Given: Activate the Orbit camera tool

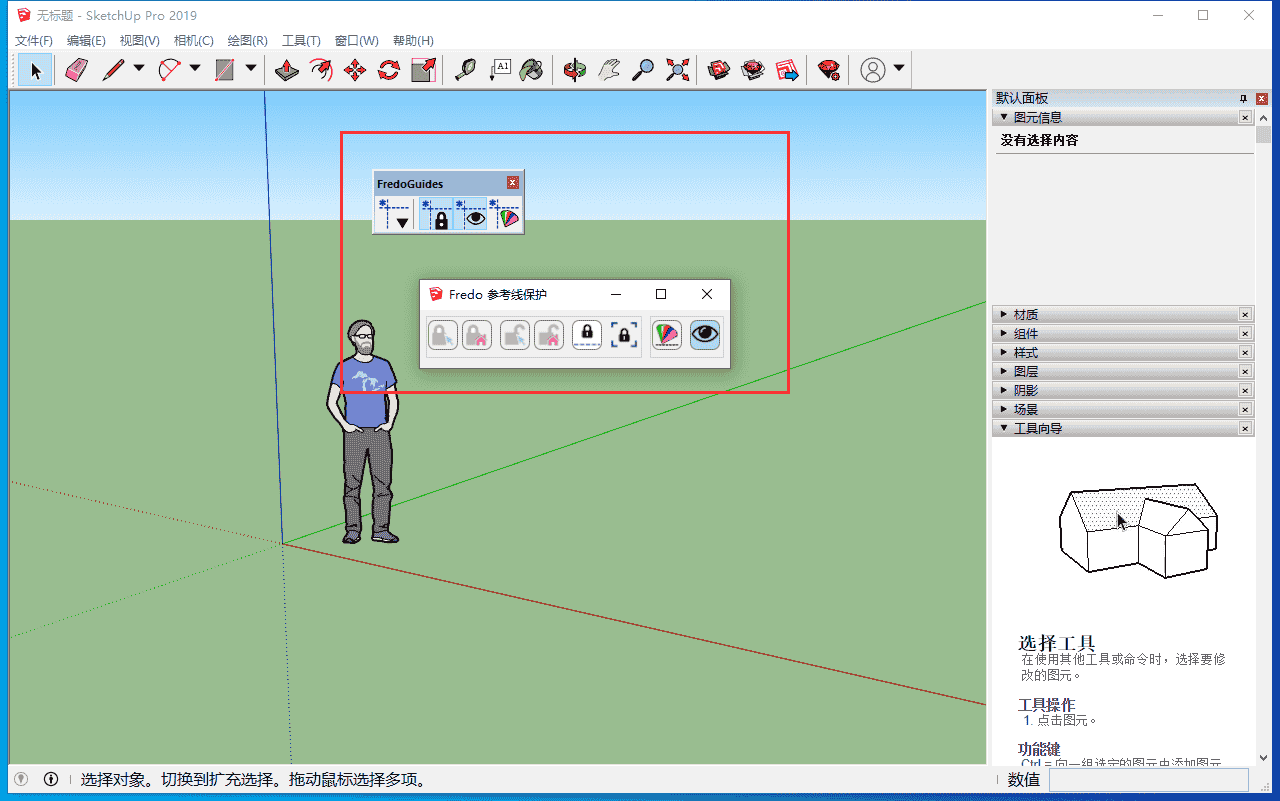Looking at the screenshot, I should pos(574,70).
